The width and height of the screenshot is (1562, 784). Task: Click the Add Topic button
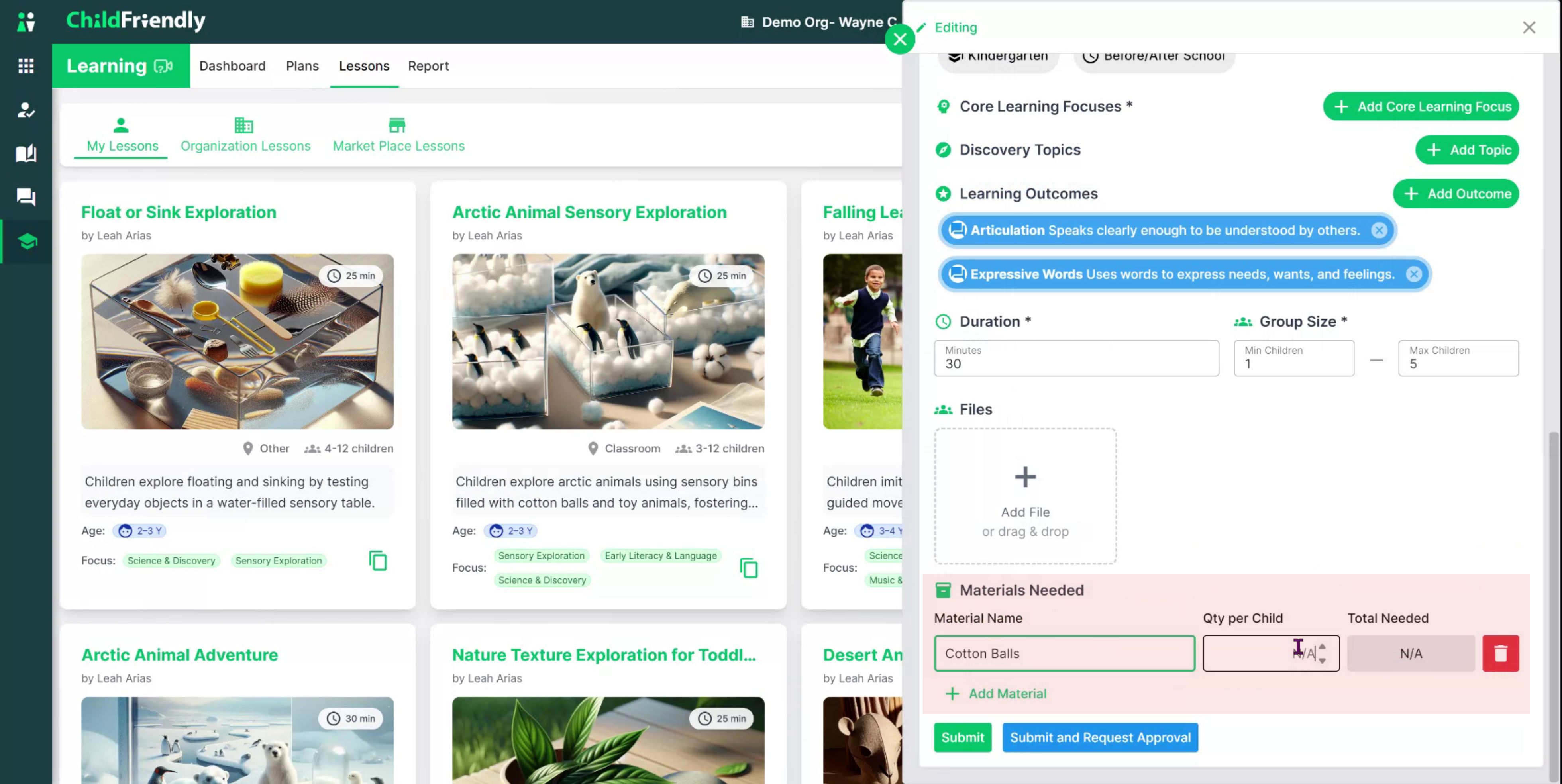click(x=1467, y=150)
